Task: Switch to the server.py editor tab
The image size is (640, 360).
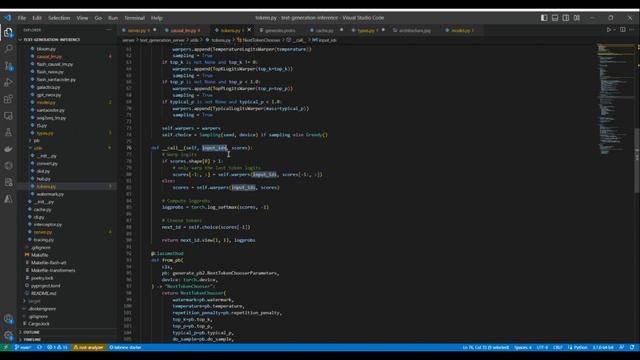Action: [x=139, y=30]
